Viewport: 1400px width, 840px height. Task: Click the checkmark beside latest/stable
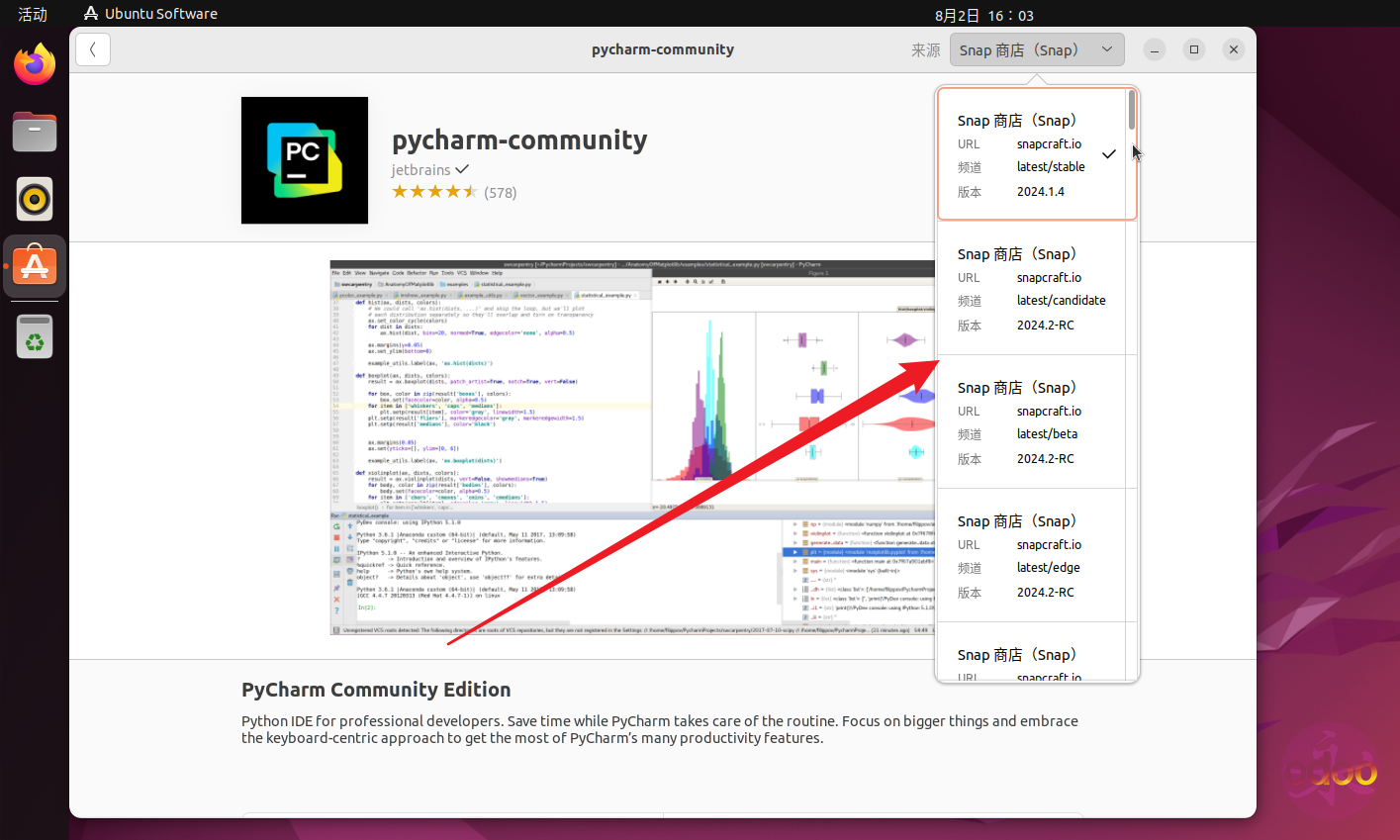click(x=1109, y=154)
